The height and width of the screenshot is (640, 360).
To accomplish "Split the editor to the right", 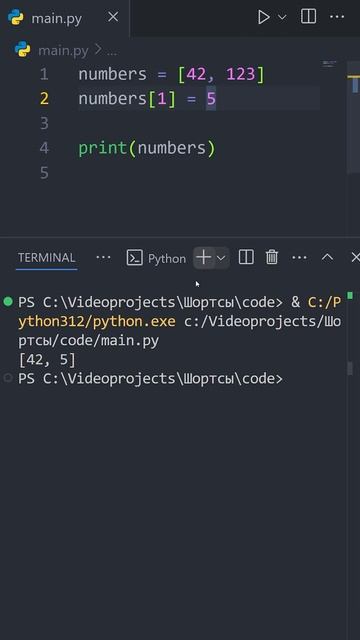I will point(308,17).
